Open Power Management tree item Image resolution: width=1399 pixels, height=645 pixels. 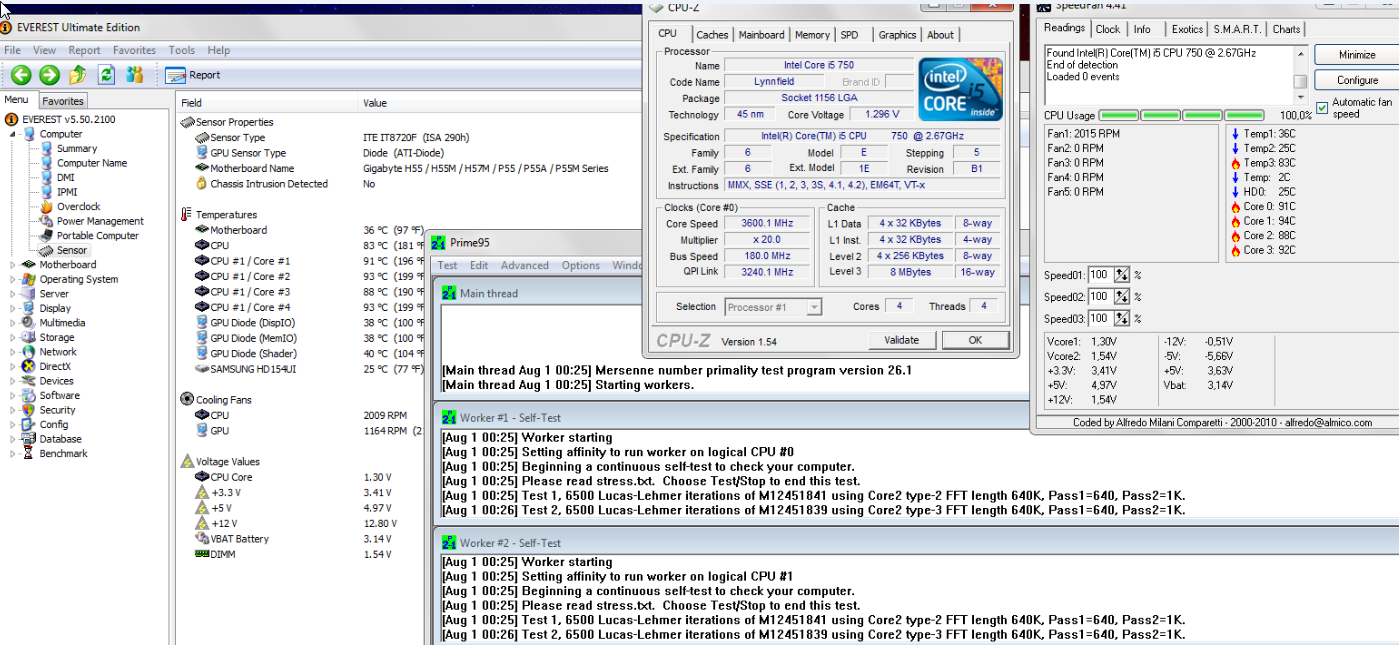click(99, 221)
